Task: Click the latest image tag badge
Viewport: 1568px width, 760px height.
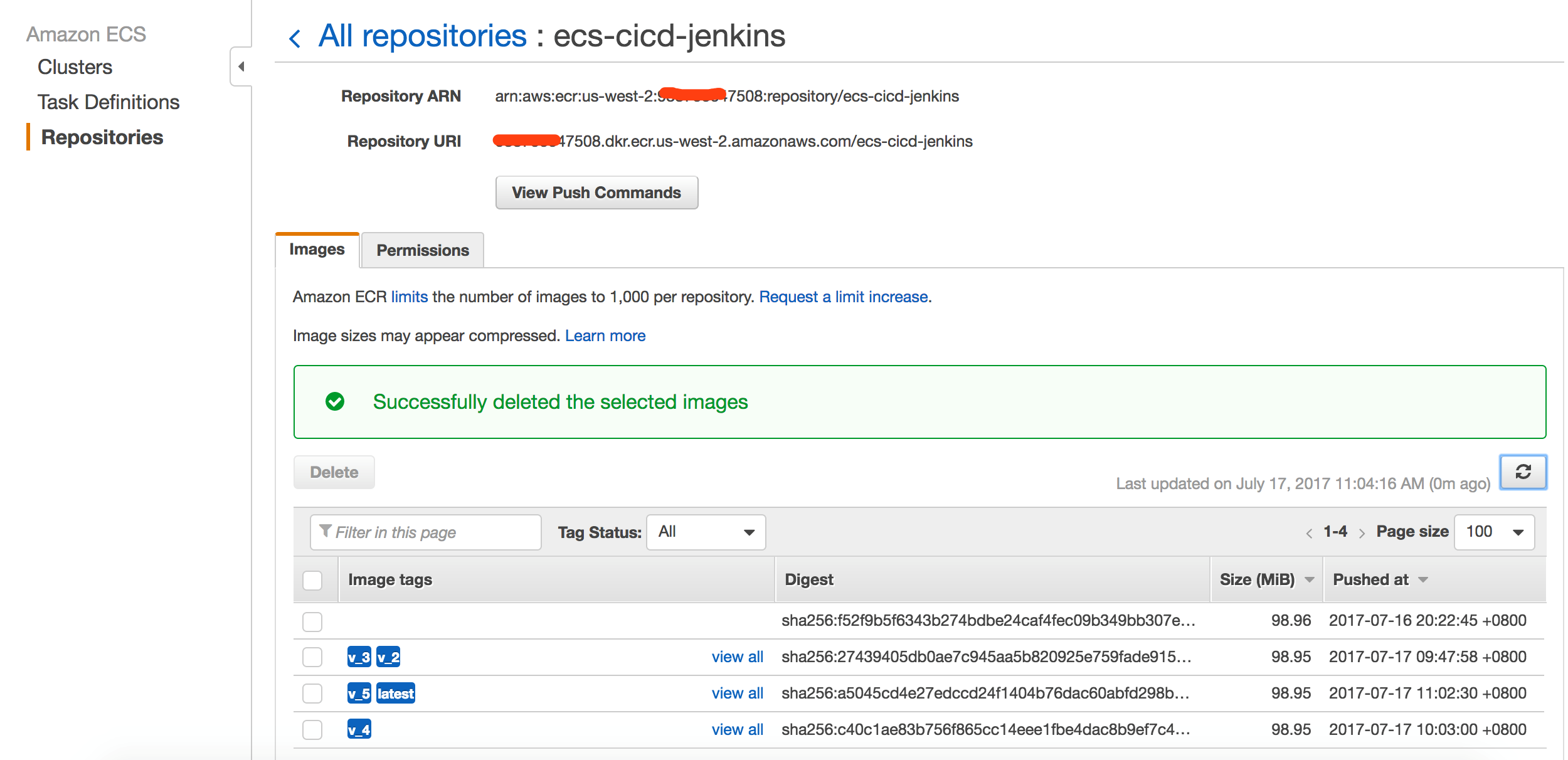Action: 395,693
